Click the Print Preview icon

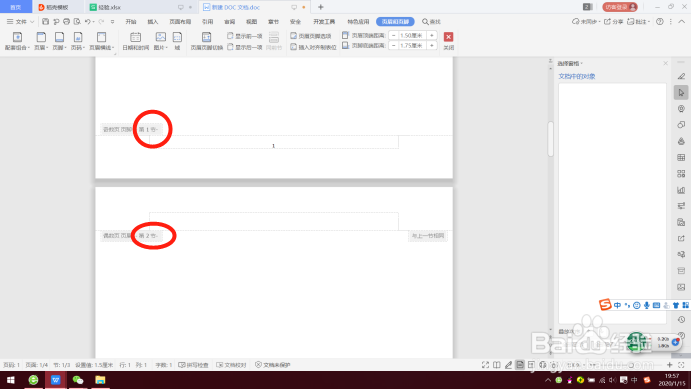click(x=77, y=22)
